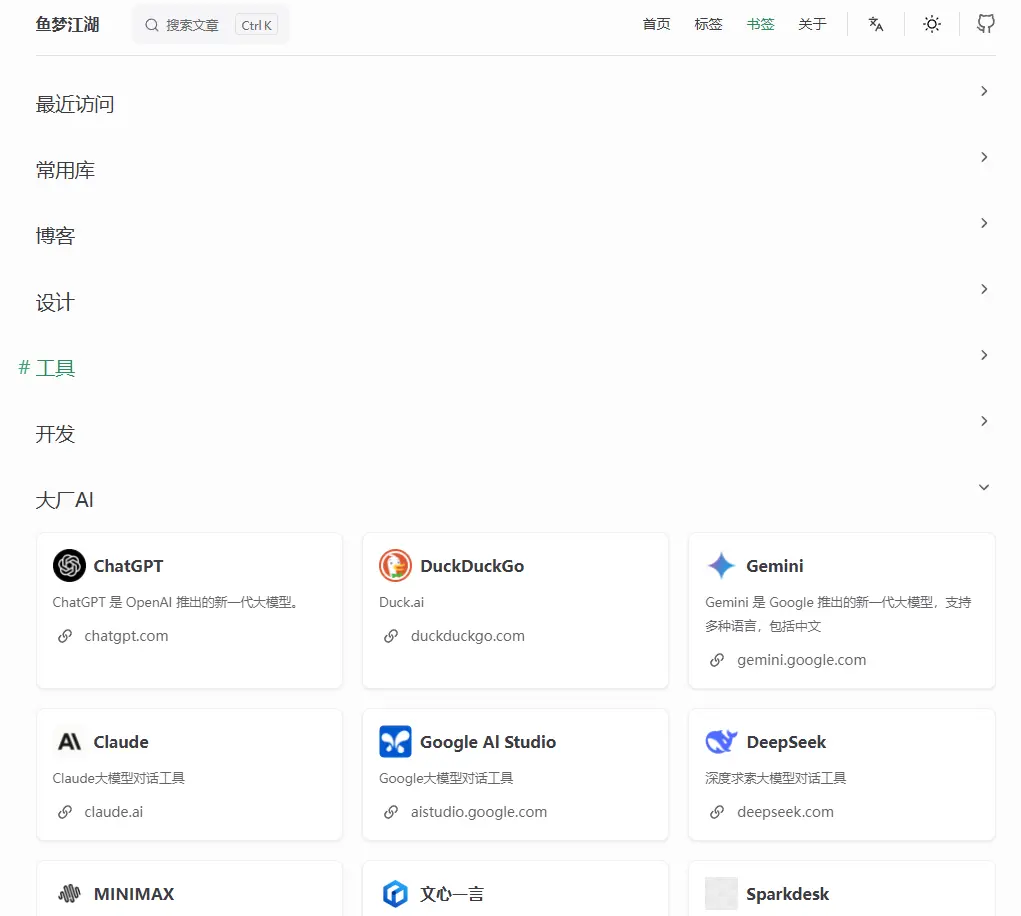Click the 工具 heading
Screen dimensions: 1021x916
[55, 368]
